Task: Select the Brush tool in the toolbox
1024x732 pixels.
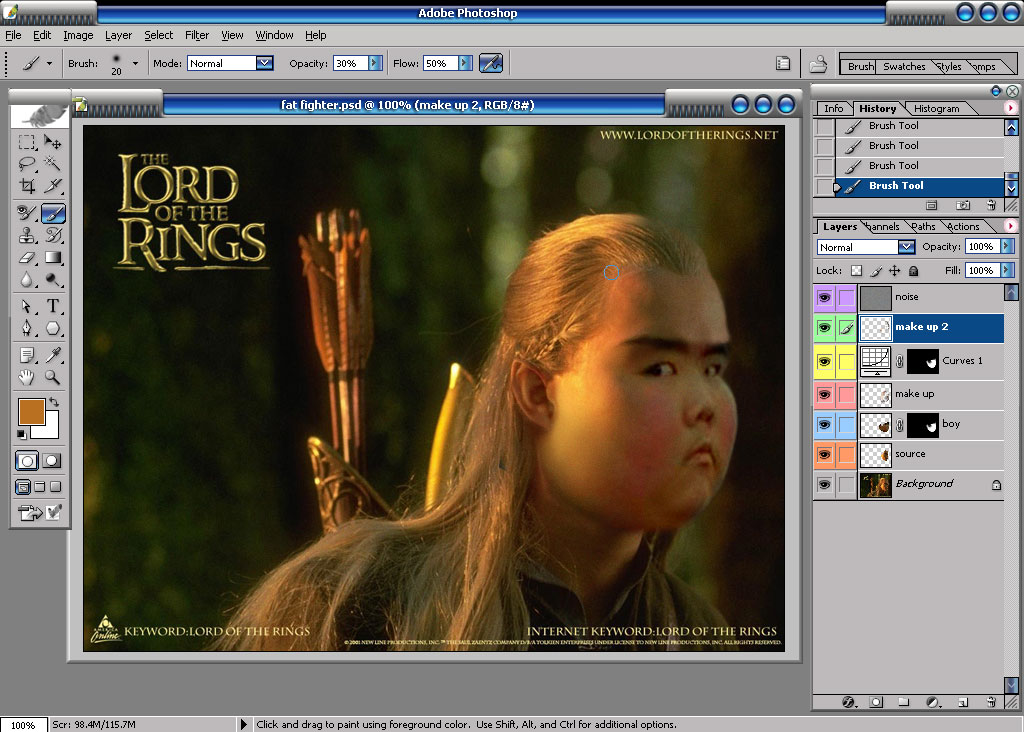Action: (53, 213)
